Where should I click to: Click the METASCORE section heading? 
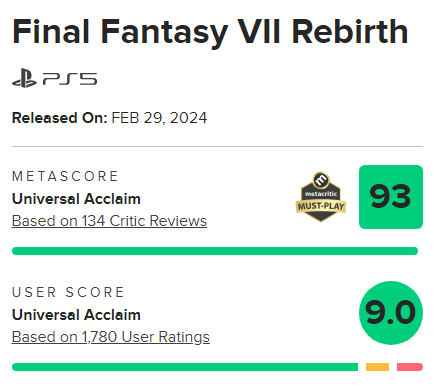65,176
